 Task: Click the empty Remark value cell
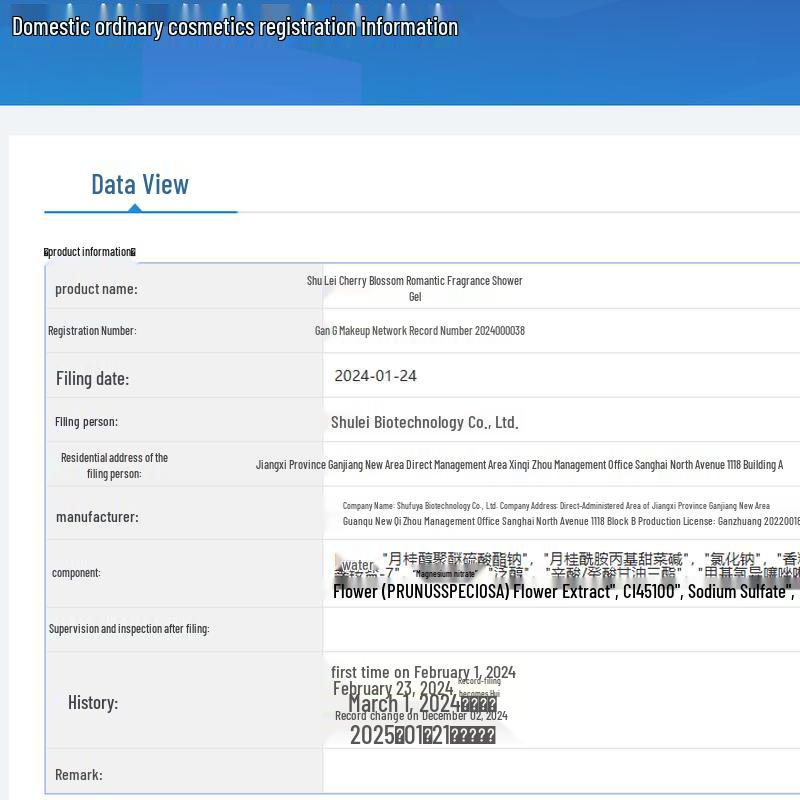[560, 774]
